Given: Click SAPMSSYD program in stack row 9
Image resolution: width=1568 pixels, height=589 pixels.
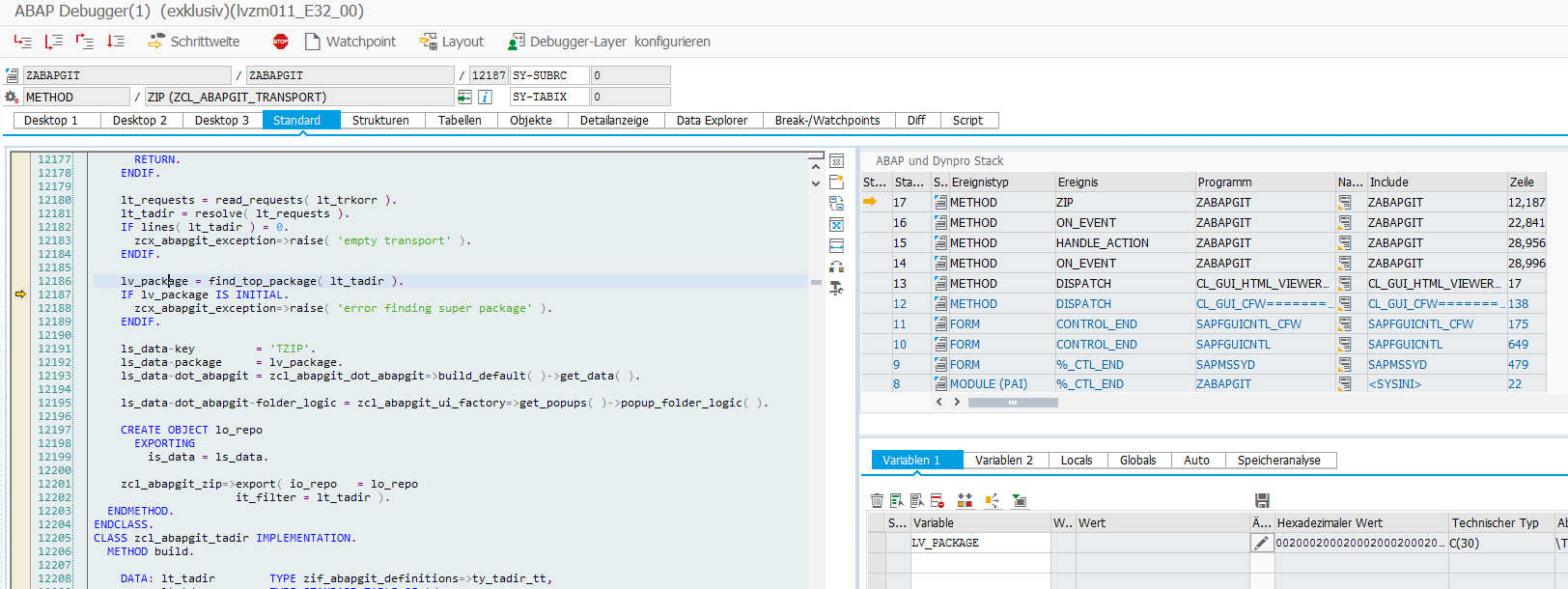Looking at the screenshot, I should point(1225,365).
